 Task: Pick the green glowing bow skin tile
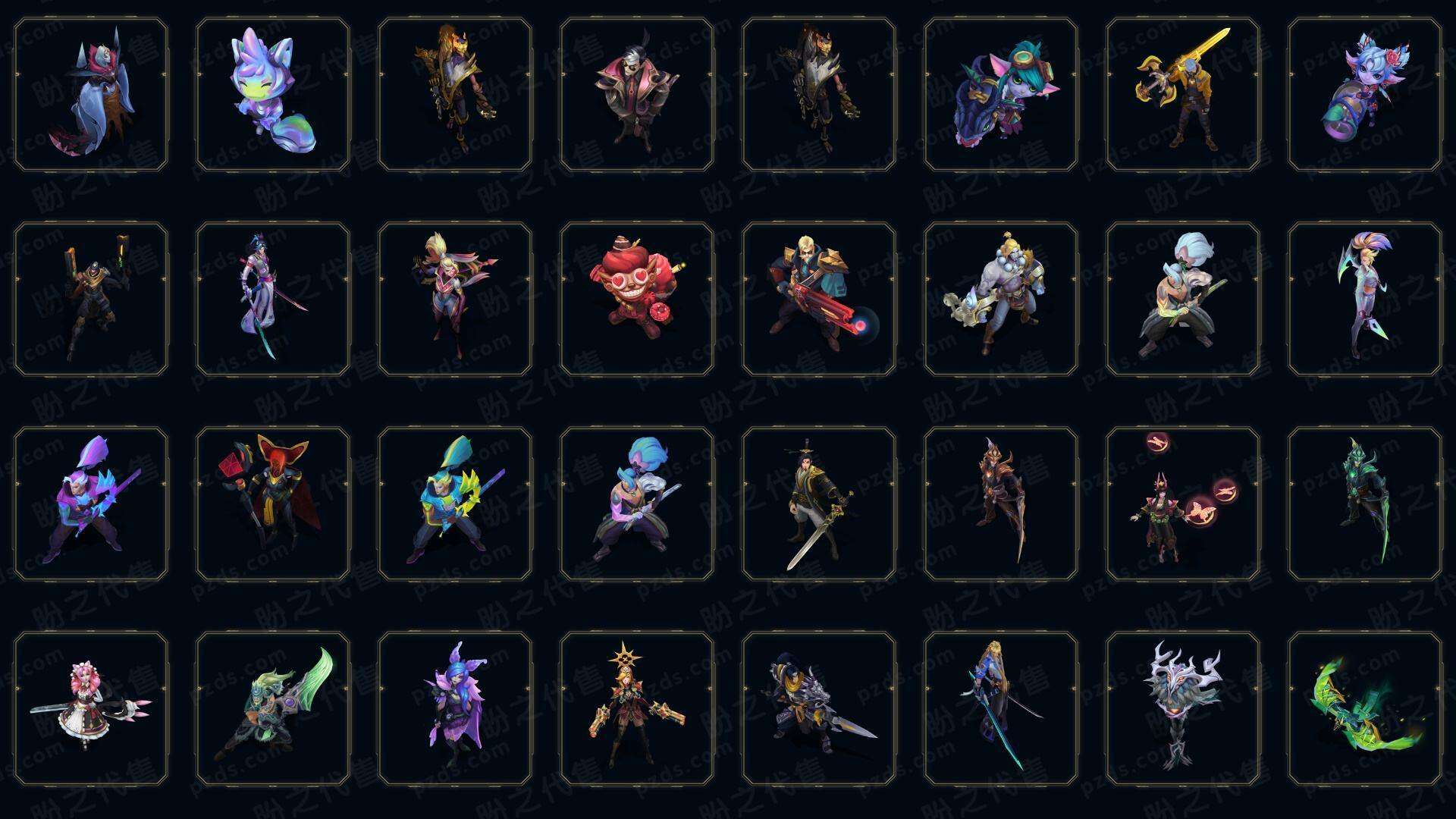(1365, 708)
